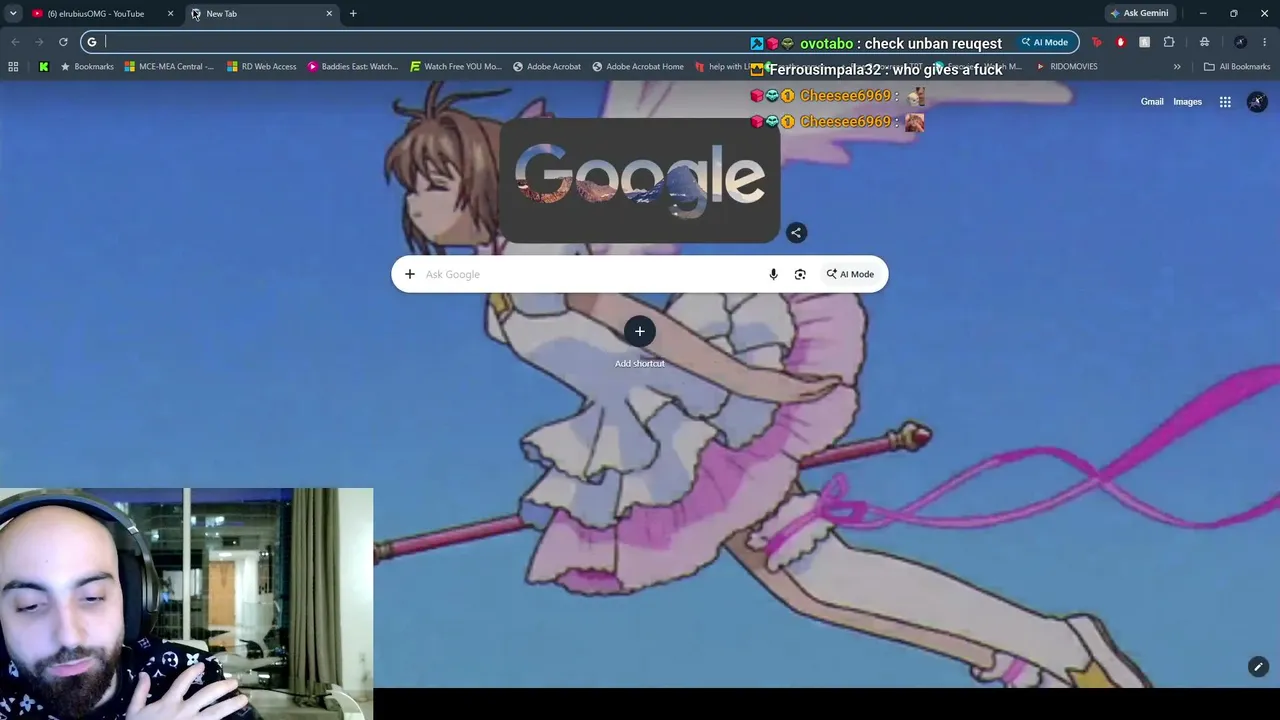Viewport: 1280px width, 720px height.
Task: Start voice search with the microphone
Action: [773, 274]
